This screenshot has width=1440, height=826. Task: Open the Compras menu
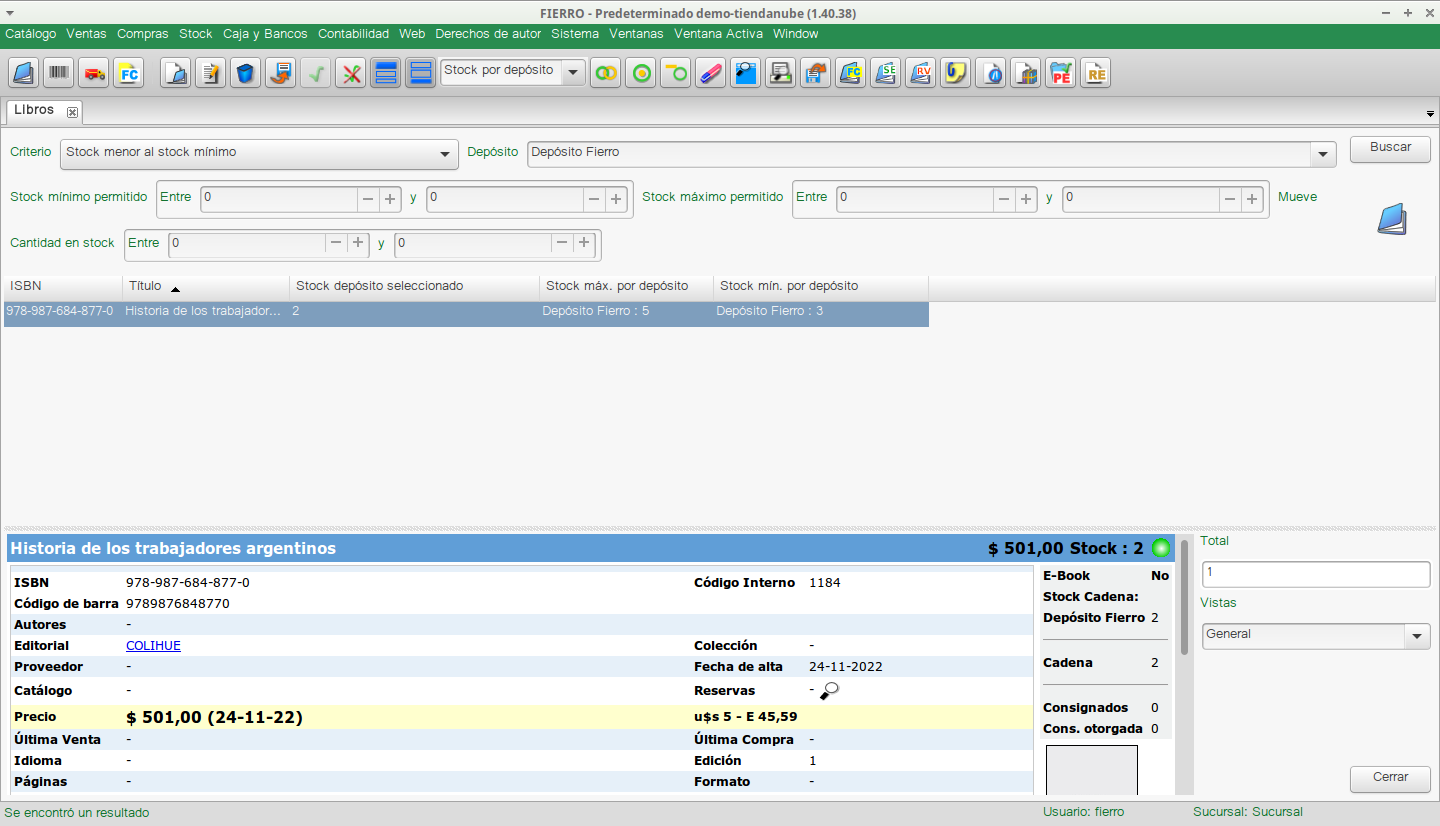[x=143, y=34]
